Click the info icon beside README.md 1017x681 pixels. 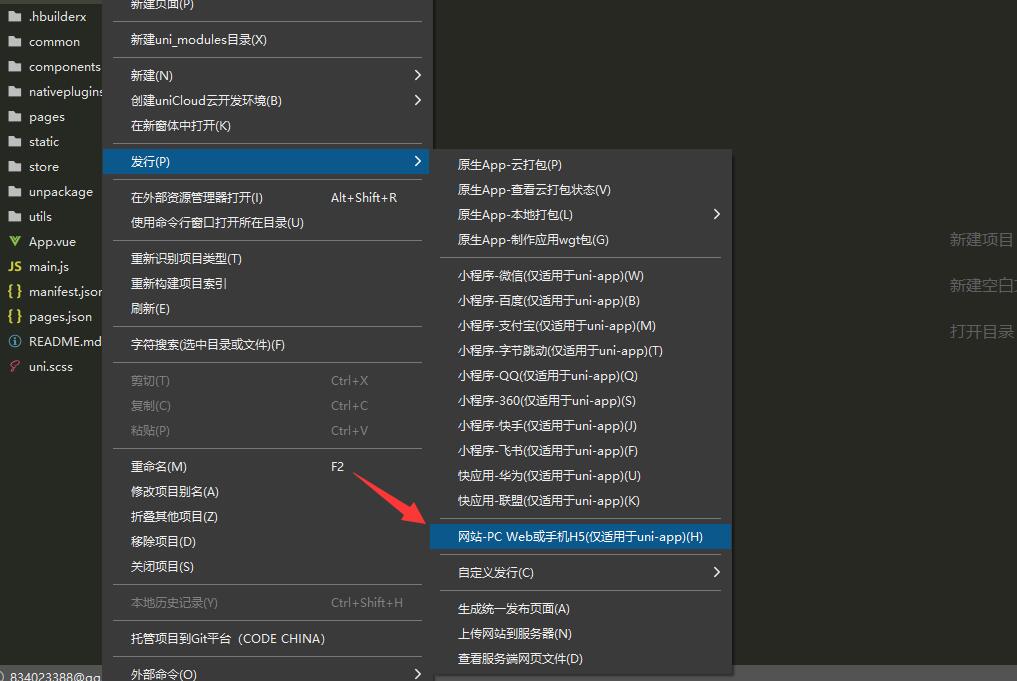coord(14,342)
